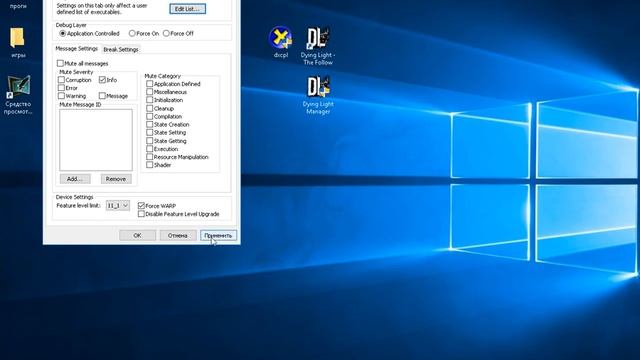The image size is (640, 360).
Task: Click Remove under Mute Message ID
Action: click(116, 179)
